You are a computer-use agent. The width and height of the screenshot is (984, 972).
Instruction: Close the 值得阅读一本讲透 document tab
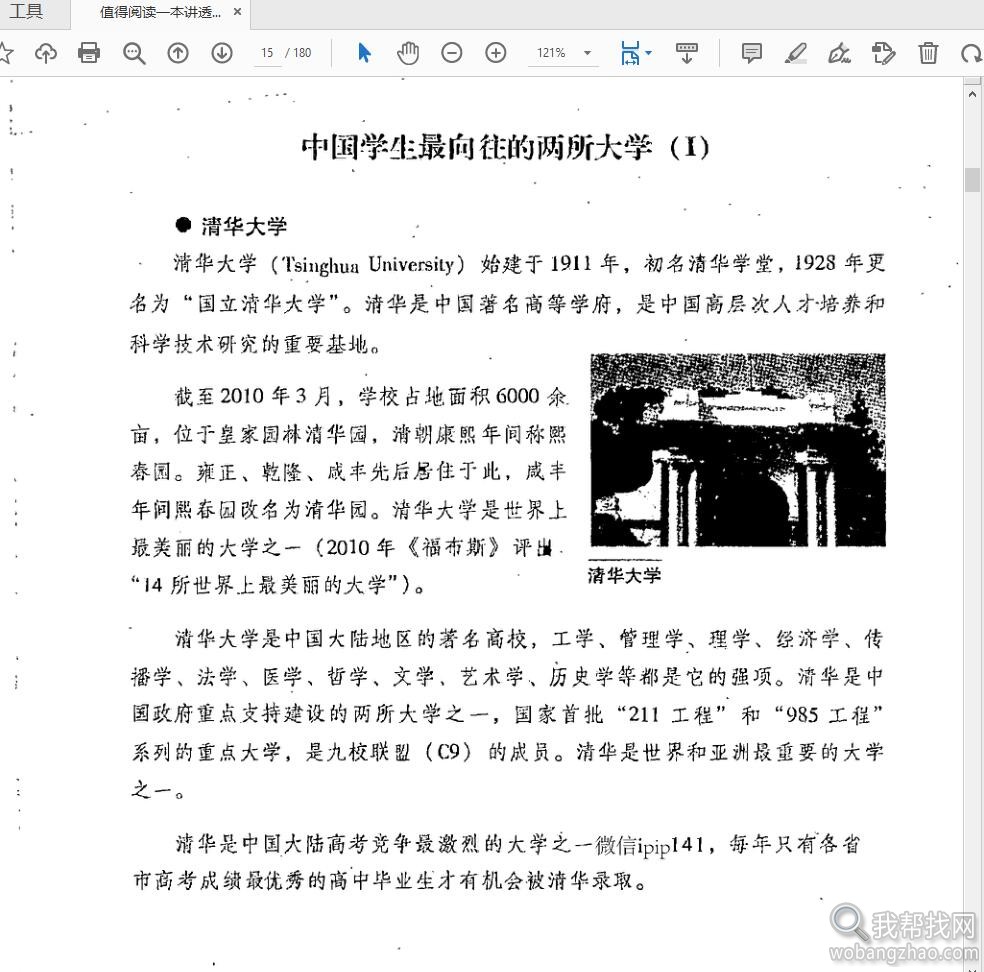coord(237,12)
